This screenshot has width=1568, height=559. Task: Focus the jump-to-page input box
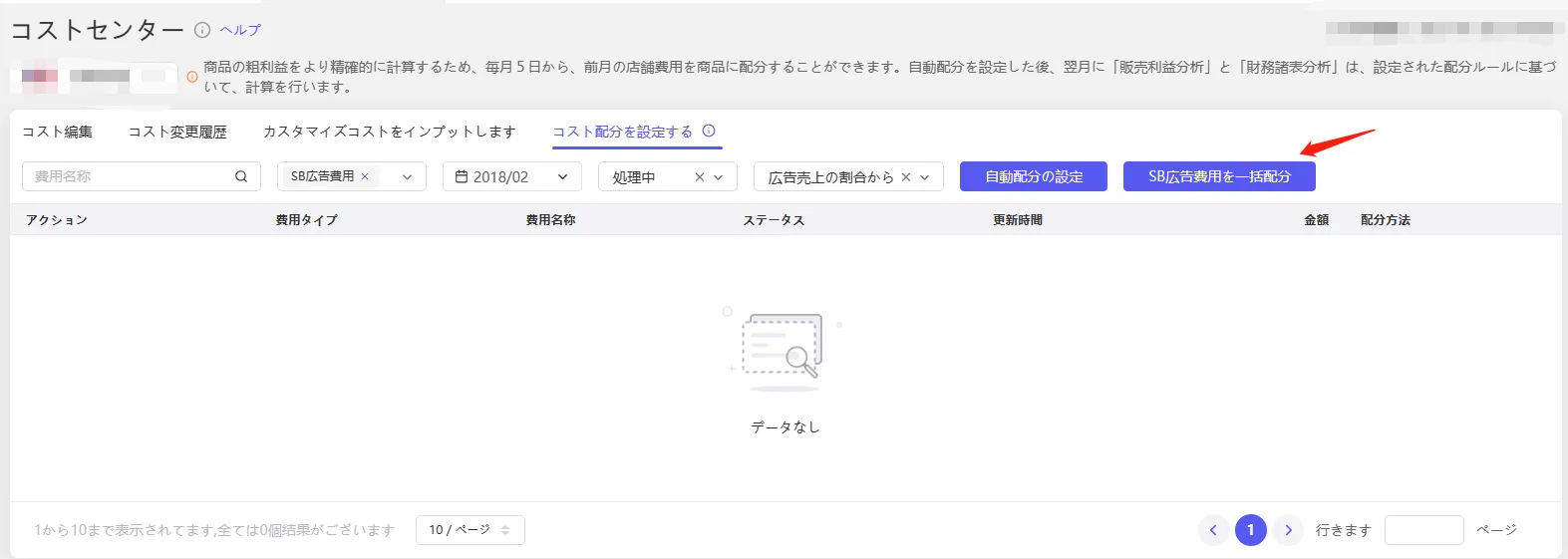[x=1424, y=530]
